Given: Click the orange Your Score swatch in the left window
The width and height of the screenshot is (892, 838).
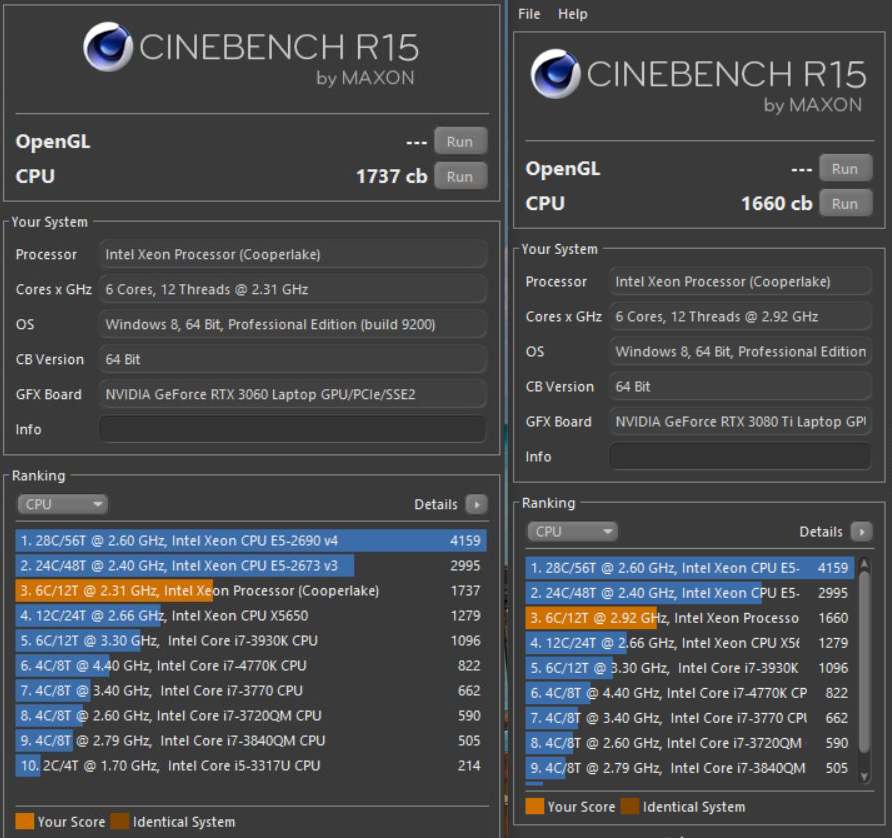Looking at the screenshot, I should pos(25,822).
